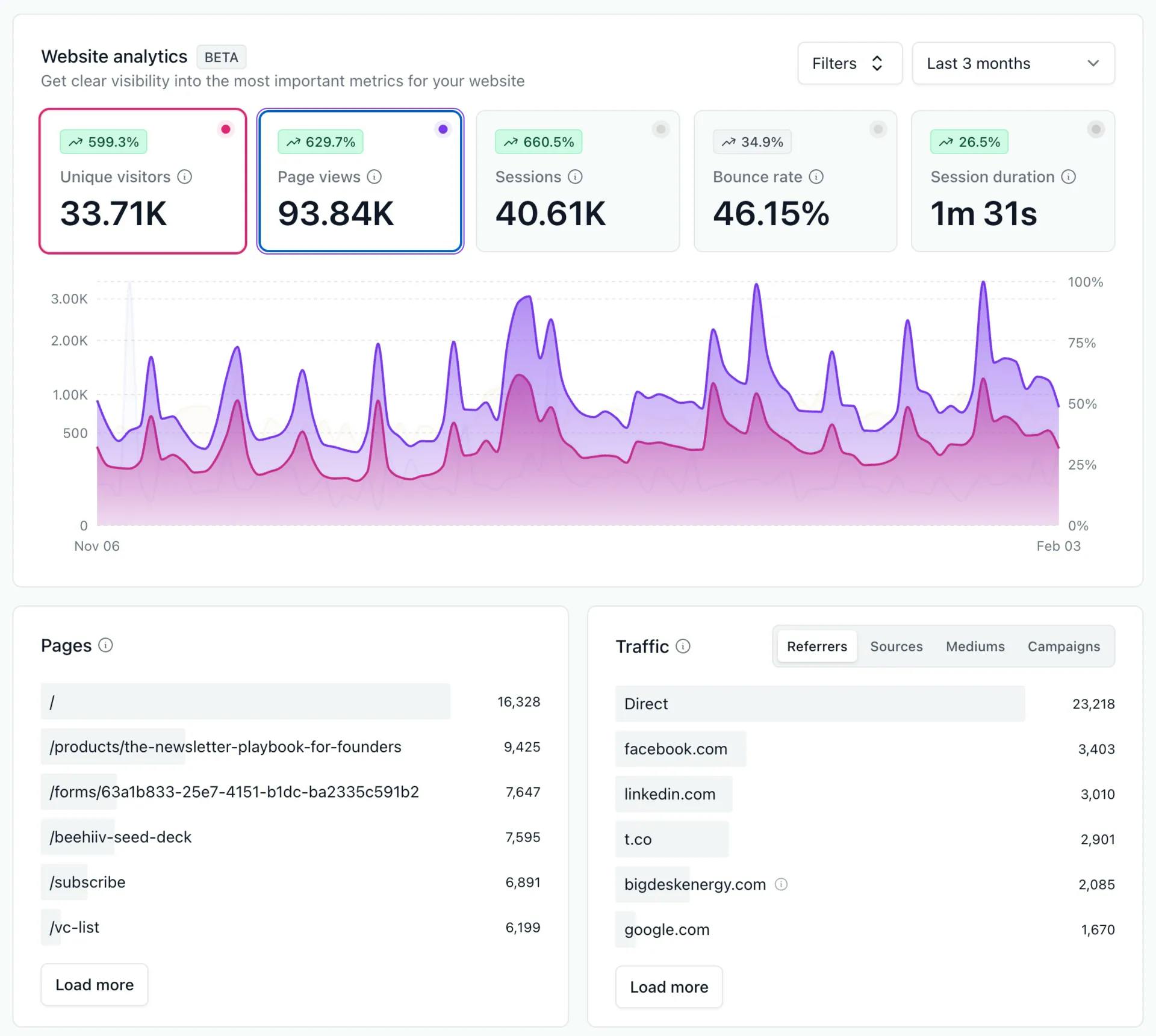This screenshot has width=1156, height=1036.
Task: Click the Sessions info icon
Action: click(575, 177)
